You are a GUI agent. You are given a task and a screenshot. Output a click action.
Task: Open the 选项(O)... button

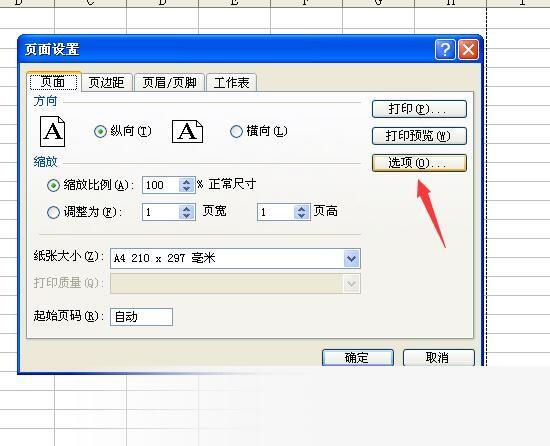[419, 163]
